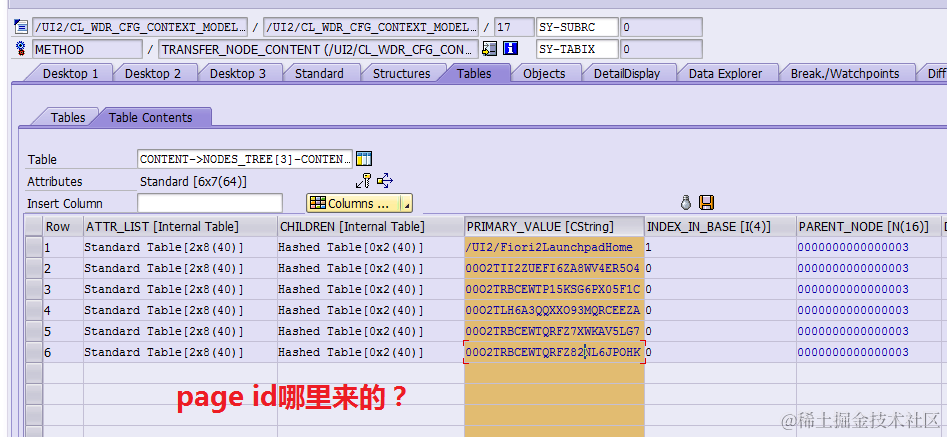Screen dimensions: 947x437
Task: Click the line number field showing 17
Action: pyautogui.click(x=514, y=27)
